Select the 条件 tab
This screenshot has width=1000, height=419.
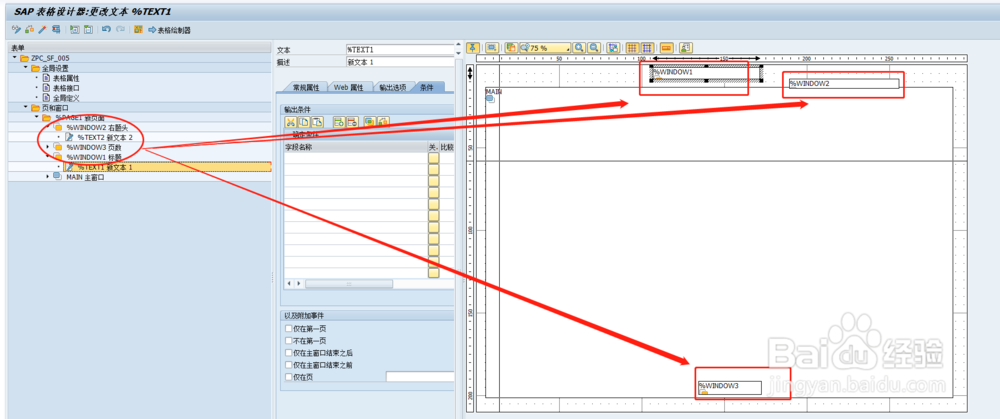click(x=427, y=87)
